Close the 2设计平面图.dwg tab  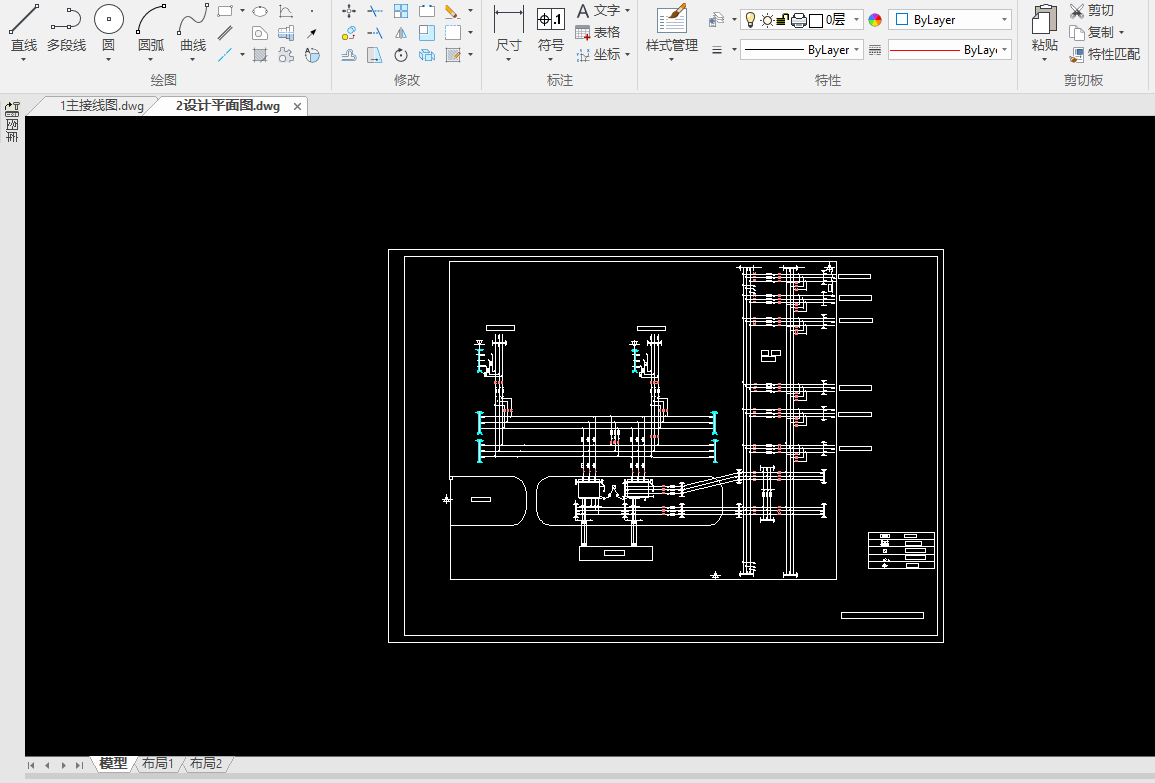click(297, 106)
